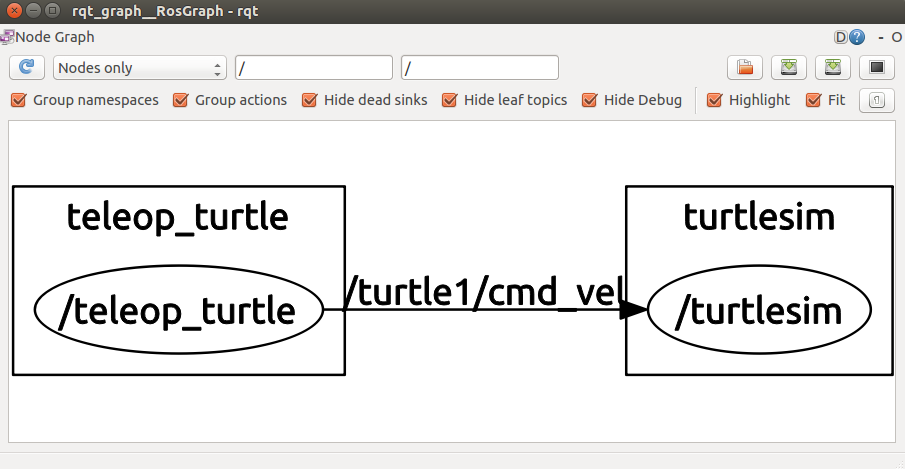Click the turtlesim namespace box title
The height and width of the screenshot is (469, 908).
point(759,217)
